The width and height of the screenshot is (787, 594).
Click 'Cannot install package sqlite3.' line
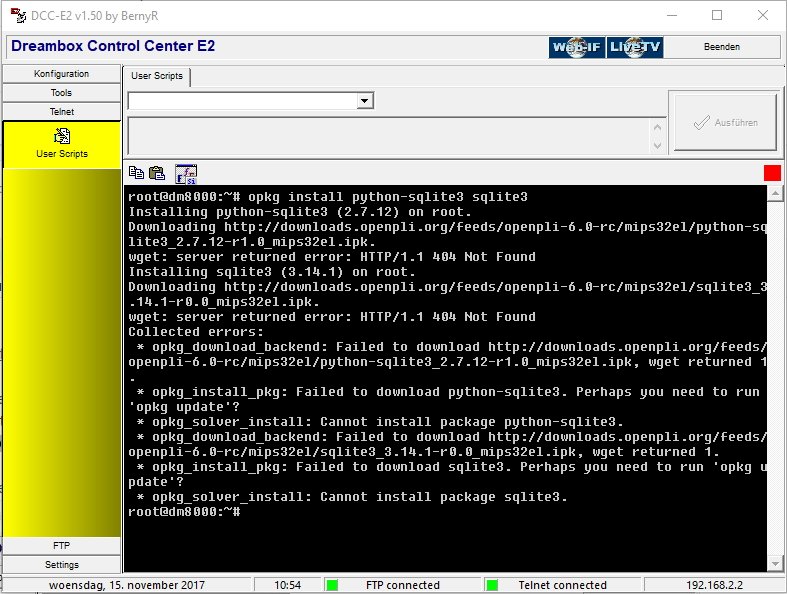[x=444, y=497]
